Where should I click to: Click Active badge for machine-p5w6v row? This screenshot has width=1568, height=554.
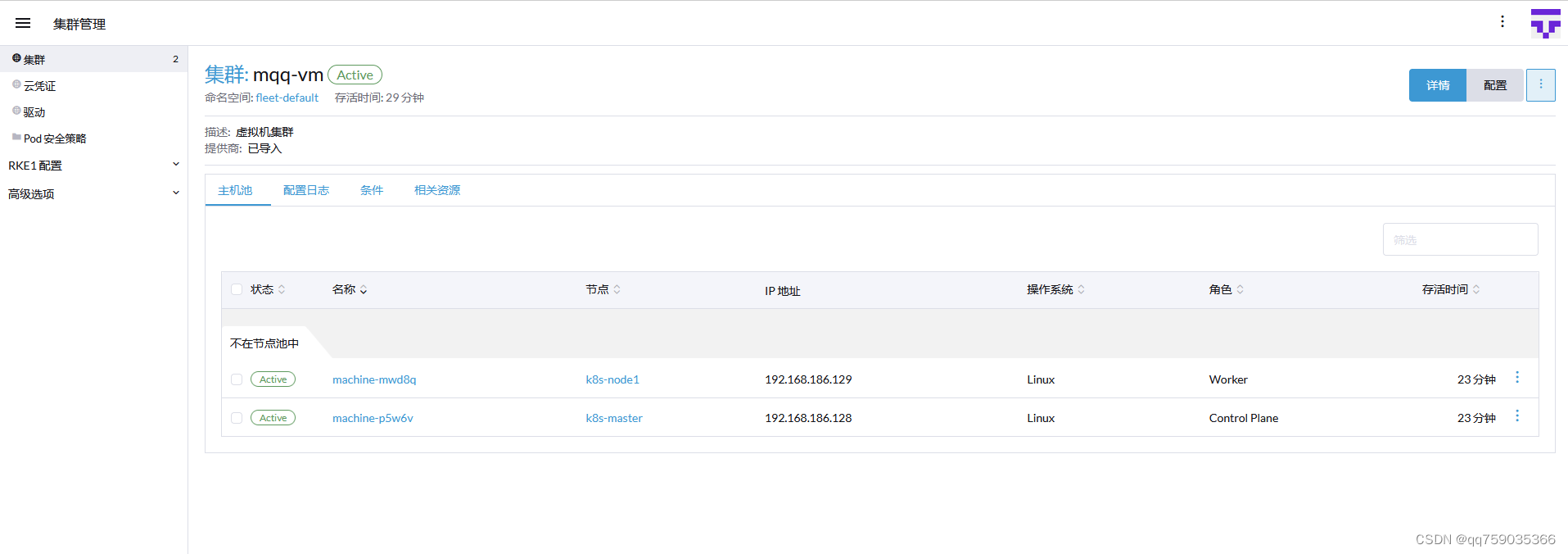point(273,418)
